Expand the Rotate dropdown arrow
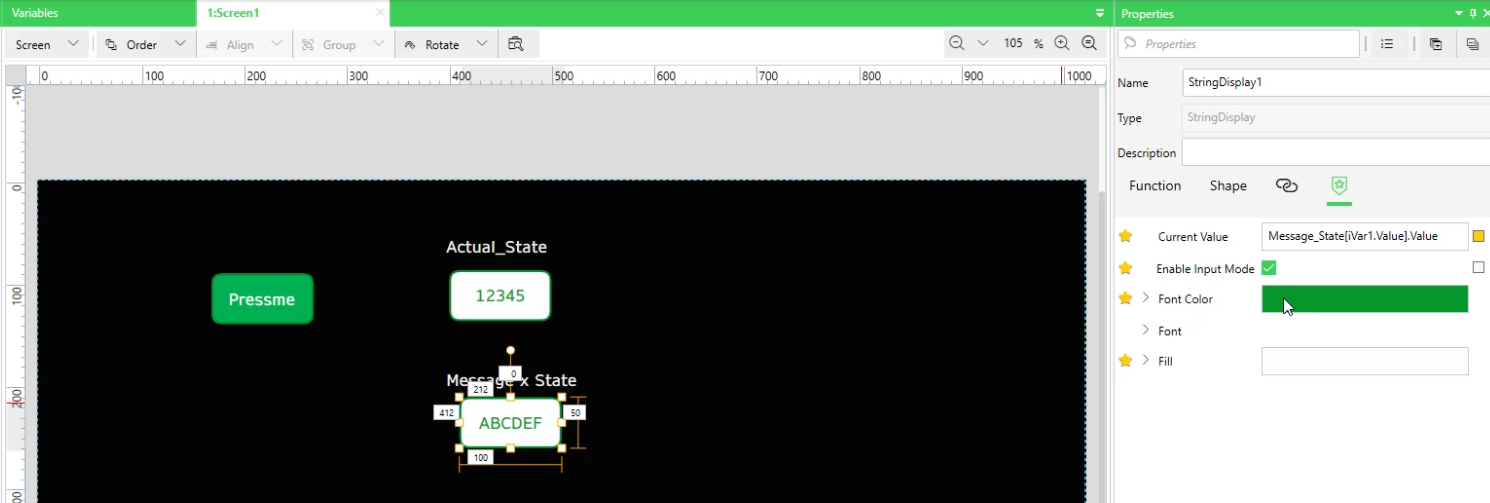Viewport: 1490px width, 503px height. [482, 44]
